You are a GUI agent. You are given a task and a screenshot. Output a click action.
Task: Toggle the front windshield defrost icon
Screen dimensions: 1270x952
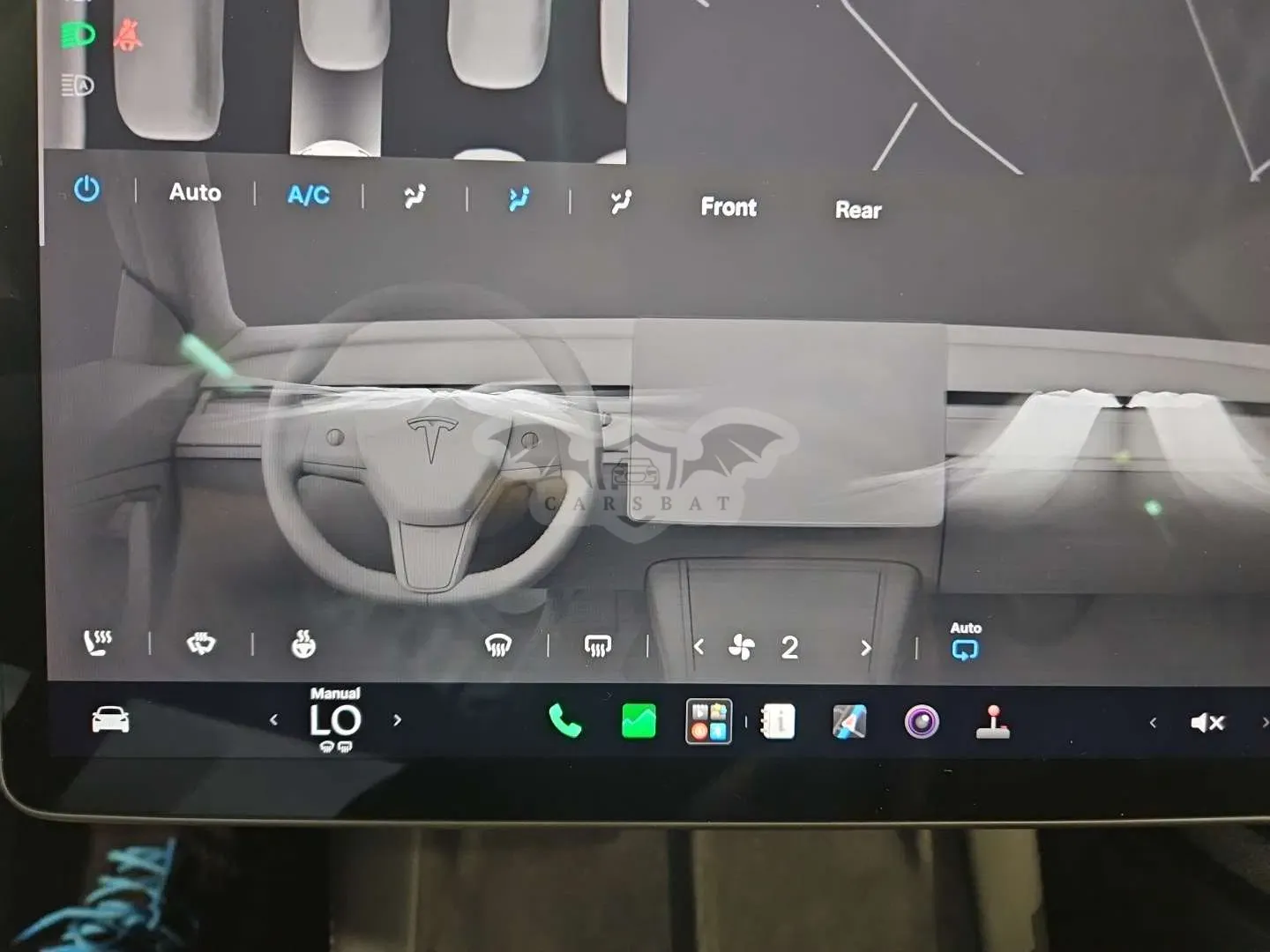pos(498,646)
